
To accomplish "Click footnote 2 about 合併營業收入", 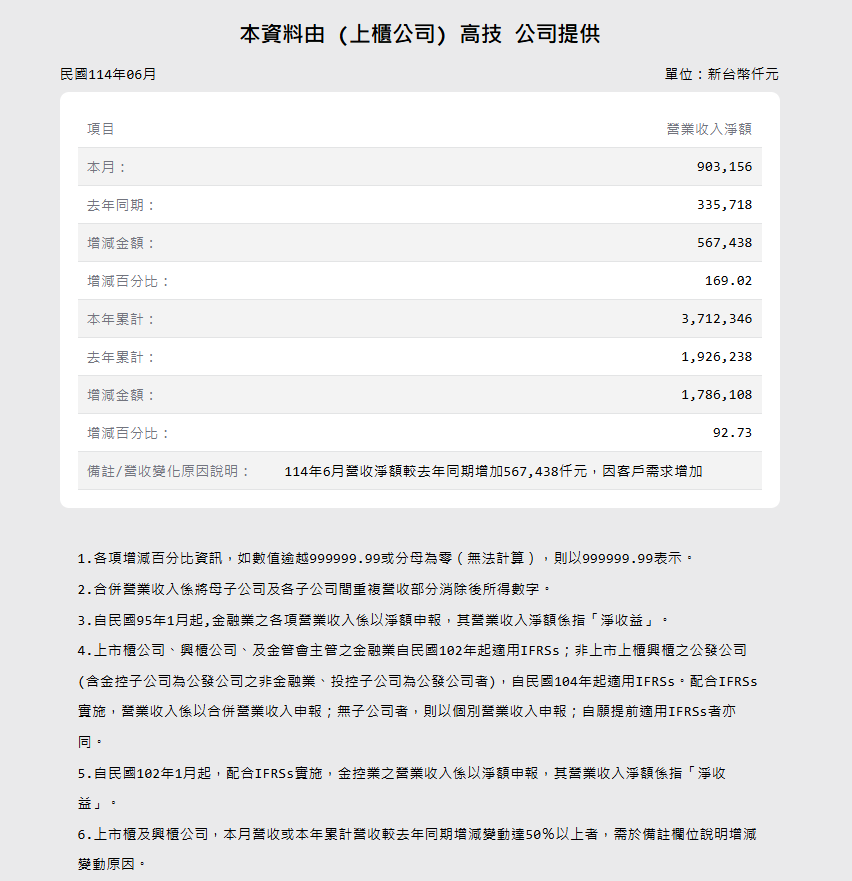I will [x=314, y=589].
